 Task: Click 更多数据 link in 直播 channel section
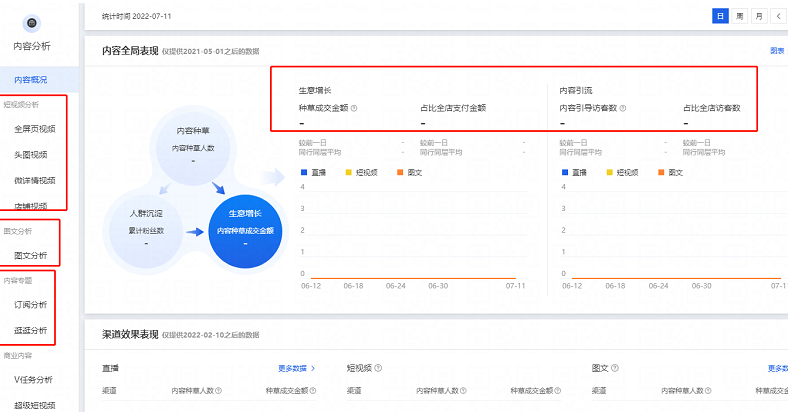[293, 368]
